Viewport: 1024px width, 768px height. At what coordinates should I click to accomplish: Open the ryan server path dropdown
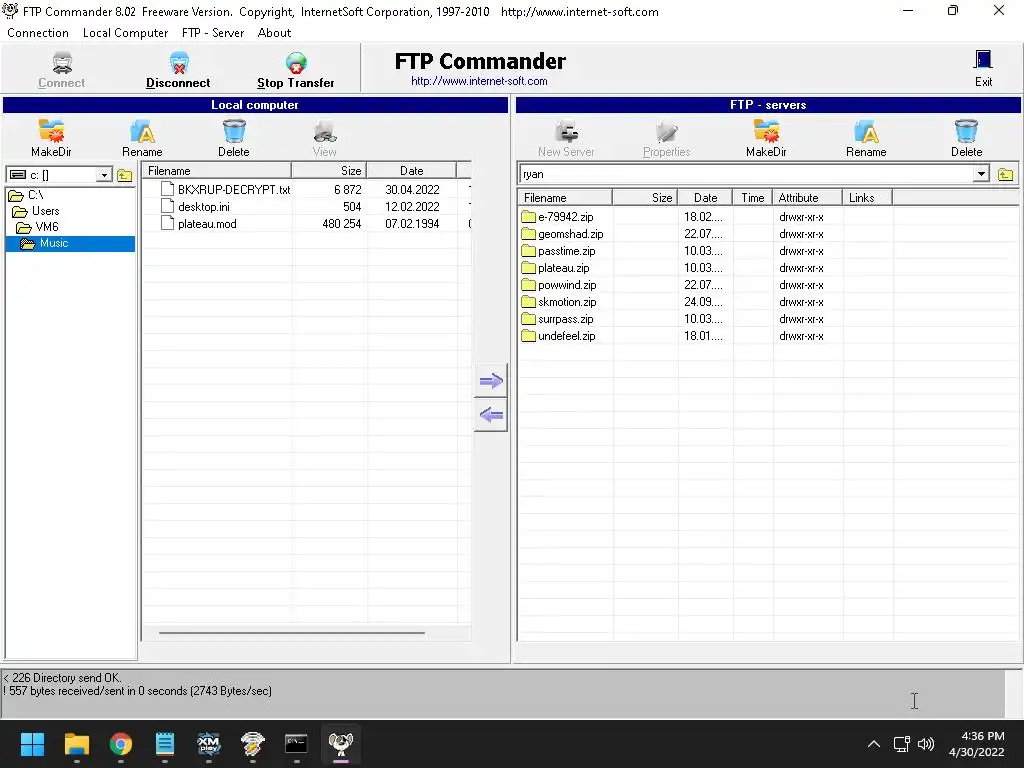pos(981,174)
